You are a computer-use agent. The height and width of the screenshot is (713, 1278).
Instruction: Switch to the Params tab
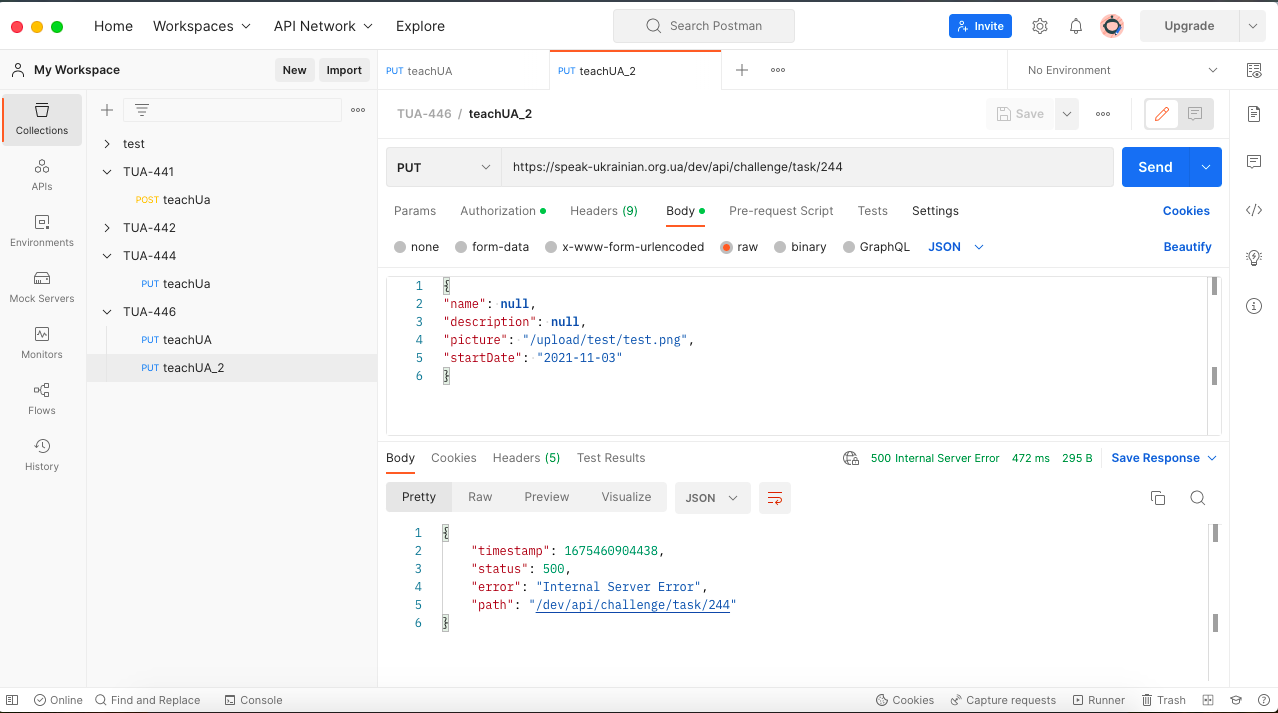[415, 211]
